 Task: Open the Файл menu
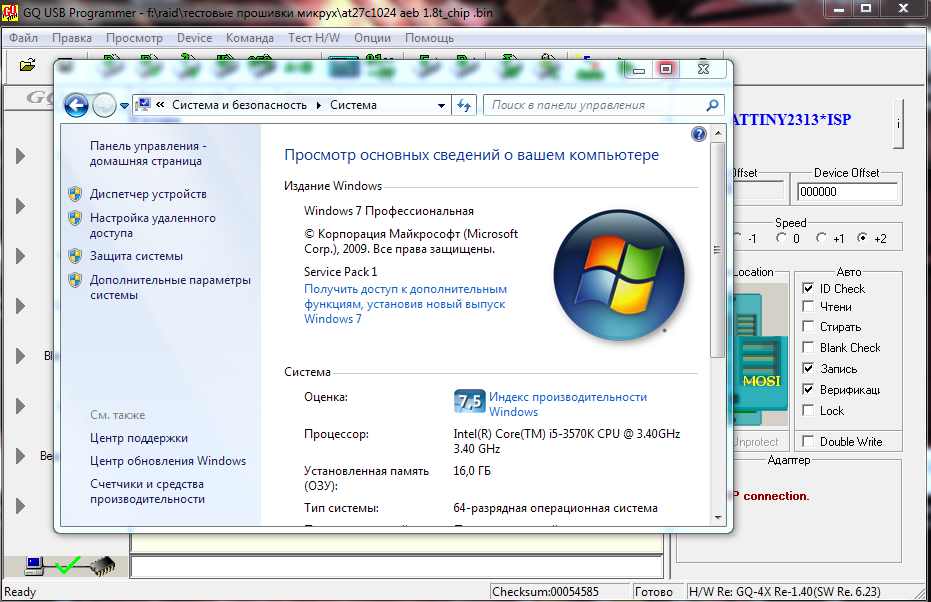pos(24,38)
